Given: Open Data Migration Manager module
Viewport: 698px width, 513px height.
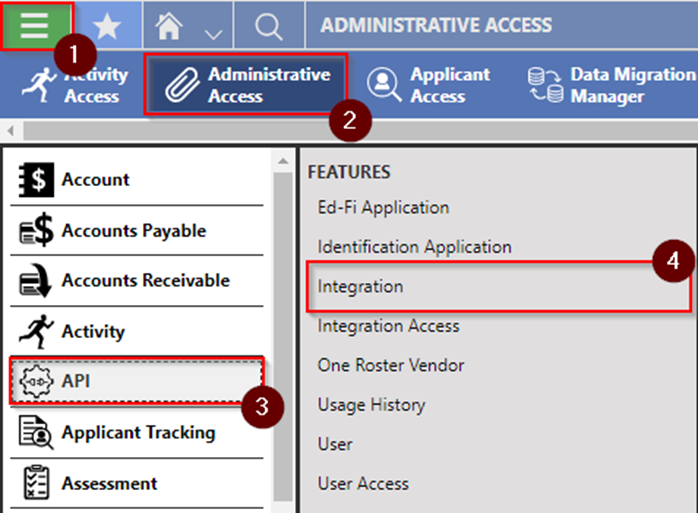Looking at the screenshot, I should (611, 85).
